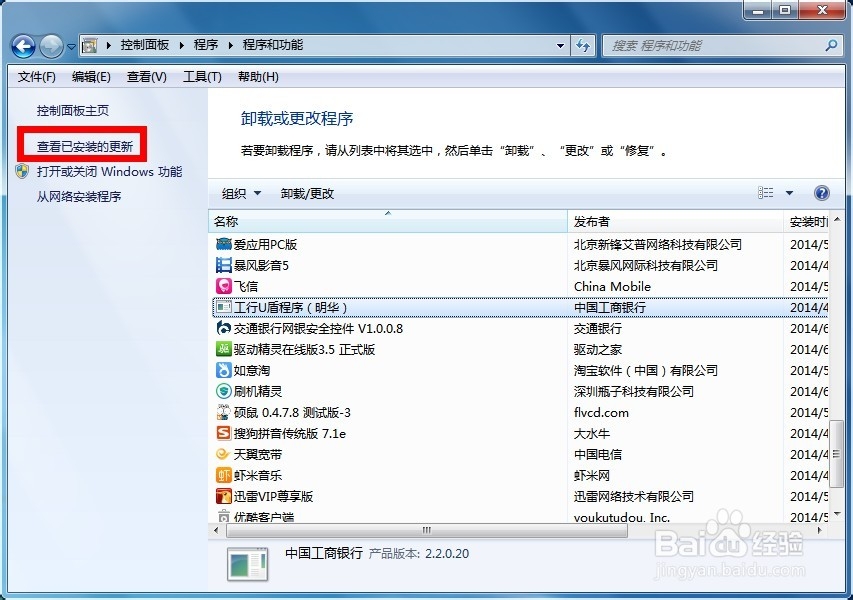The height and width of the screenshot is (600, 853).
Task: Click the blue help question mark icon
Action: [x=821, y=193]
